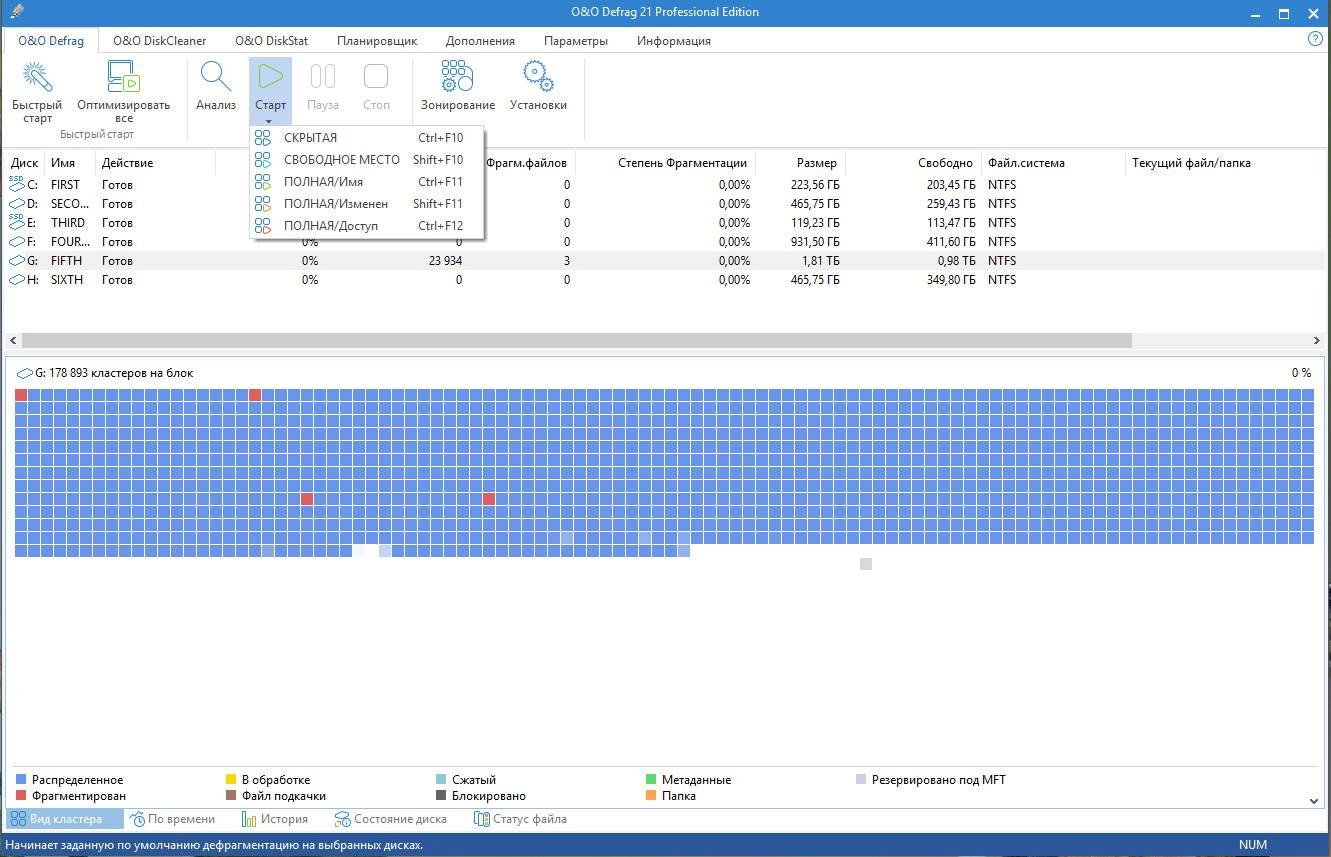Click the horizontal scrollbar thumb under drive list
Image resolution: width=1331 pixels, height=857 pixels.
point(576,341)
